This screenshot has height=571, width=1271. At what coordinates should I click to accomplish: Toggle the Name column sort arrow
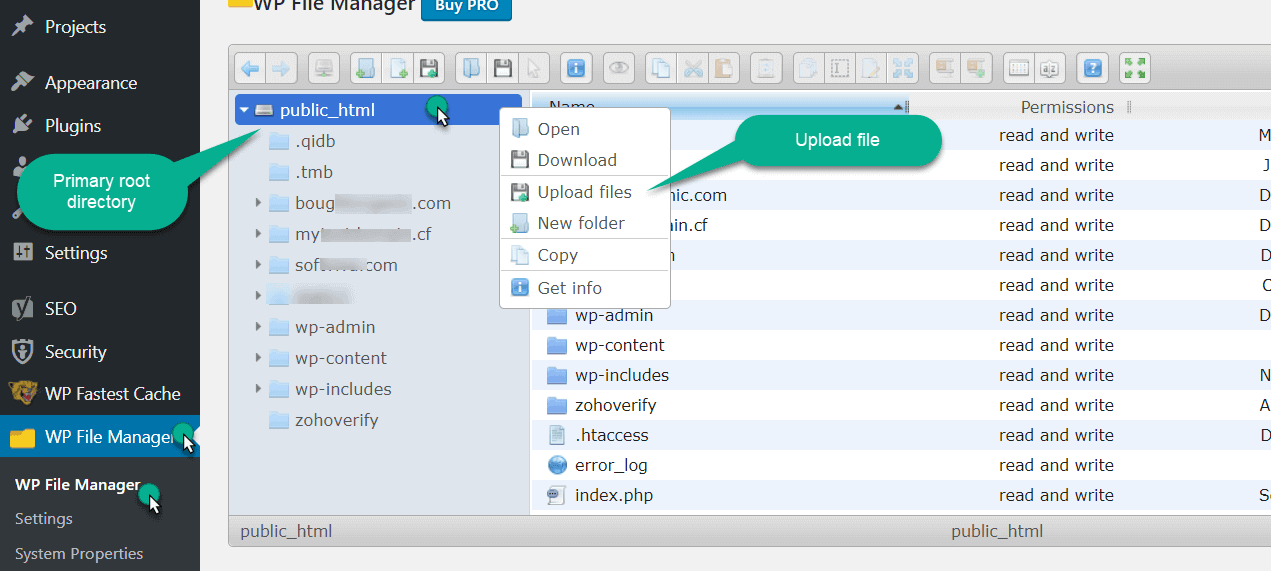coord(898,107)
